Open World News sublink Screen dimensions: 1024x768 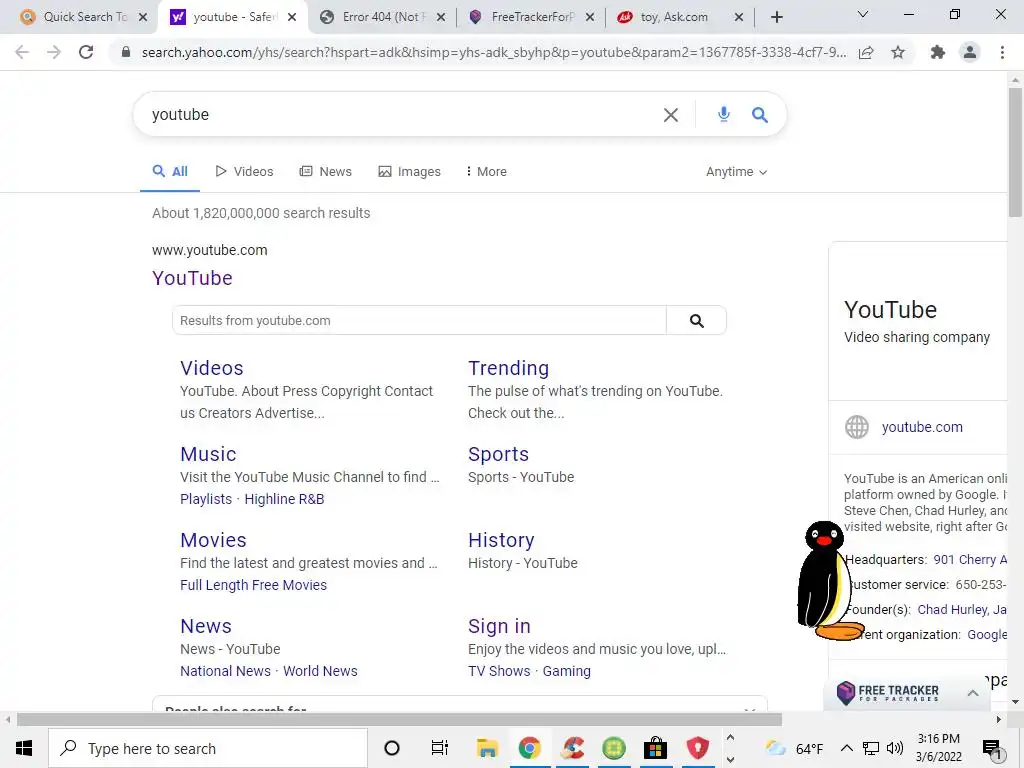coord(320,671)
